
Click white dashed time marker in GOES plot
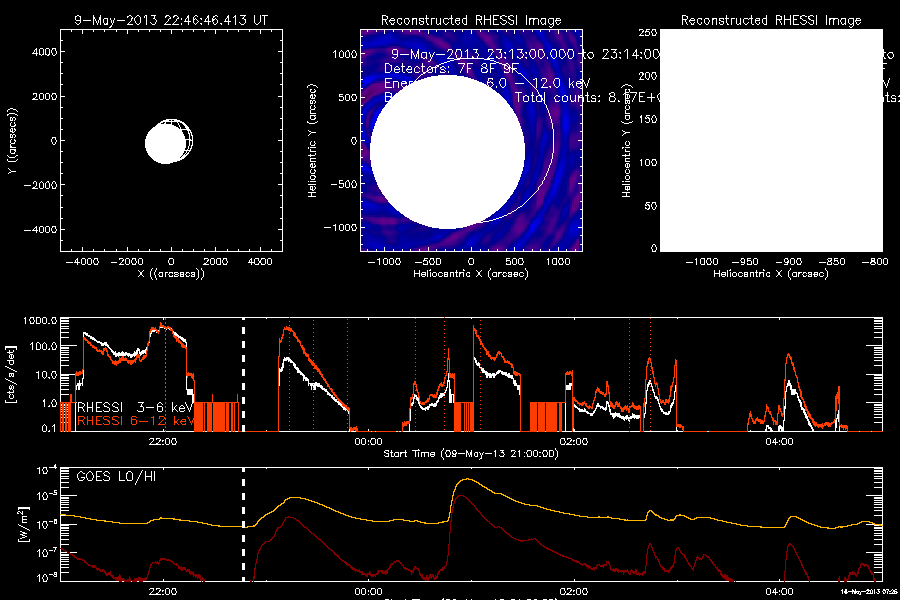point(243,524)
